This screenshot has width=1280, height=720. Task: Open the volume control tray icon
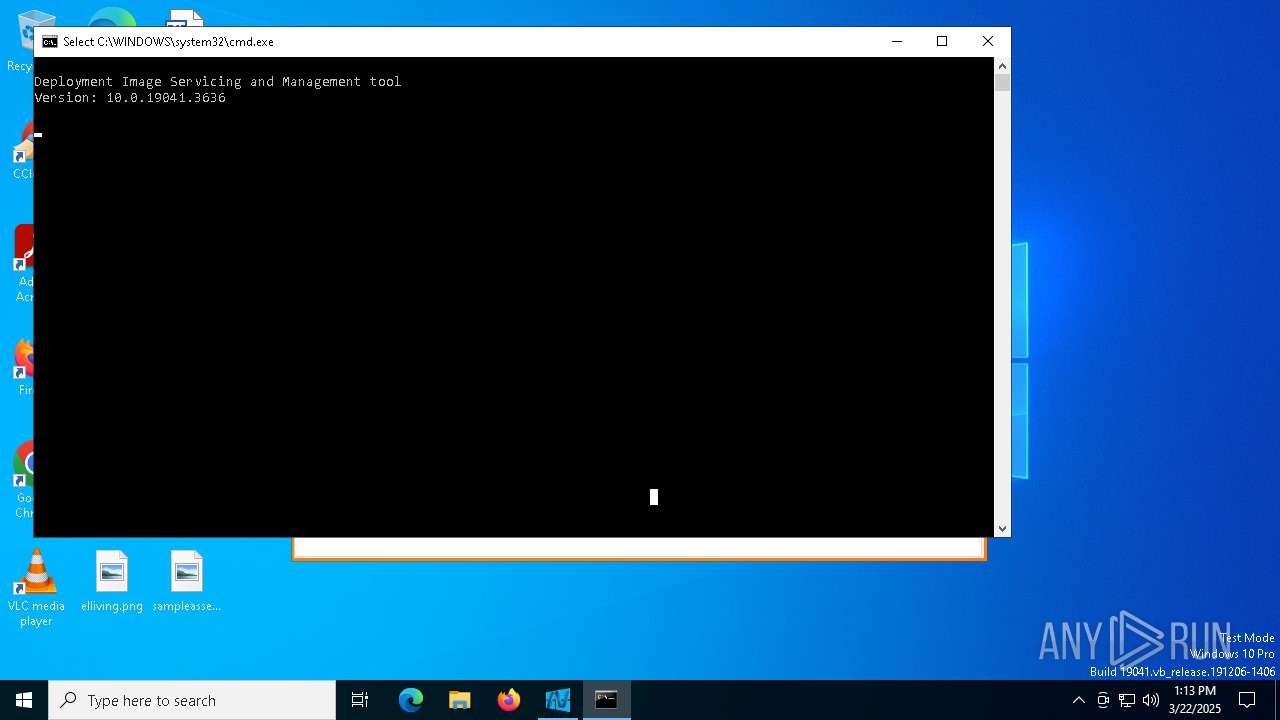pos(1151,700)
